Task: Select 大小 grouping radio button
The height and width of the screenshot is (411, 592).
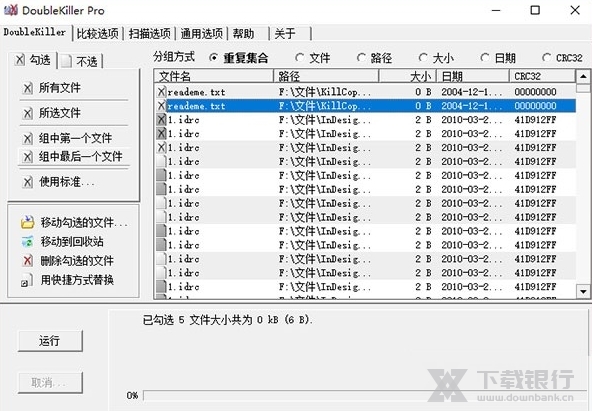Action: click(423, 58)
